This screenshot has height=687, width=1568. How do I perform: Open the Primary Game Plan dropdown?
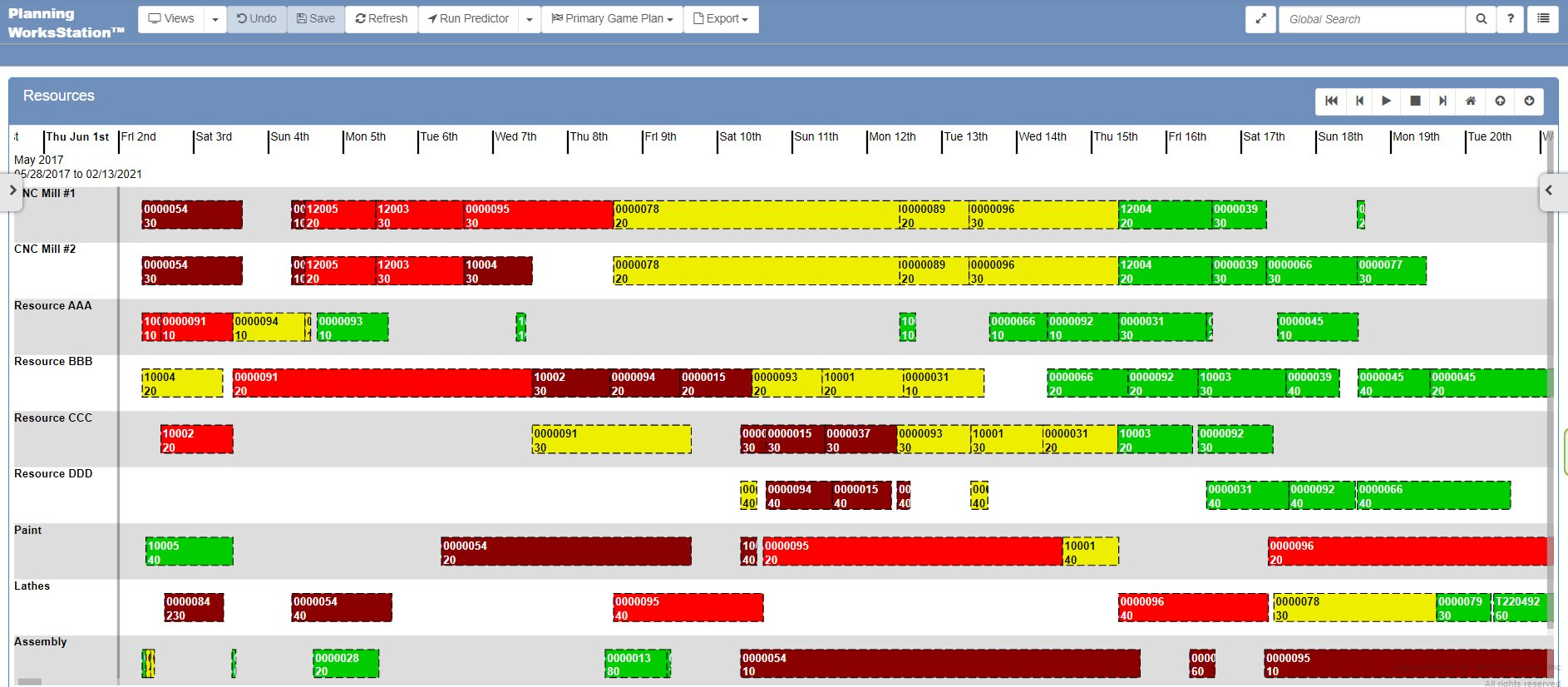[612, 19]
